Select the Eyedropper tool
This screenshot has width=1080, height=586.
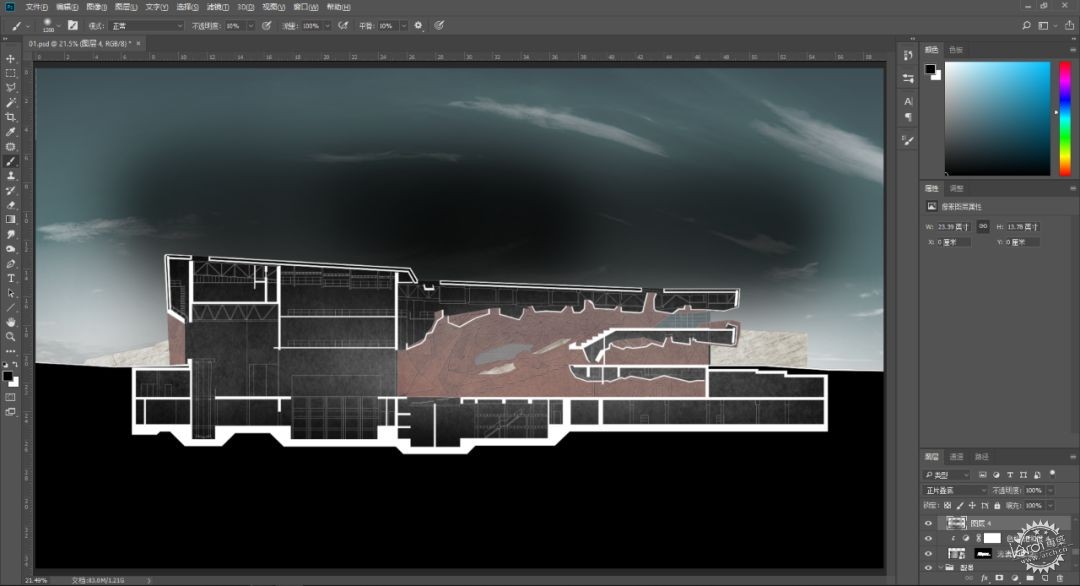pyautogui.click(x=10, y=132)
